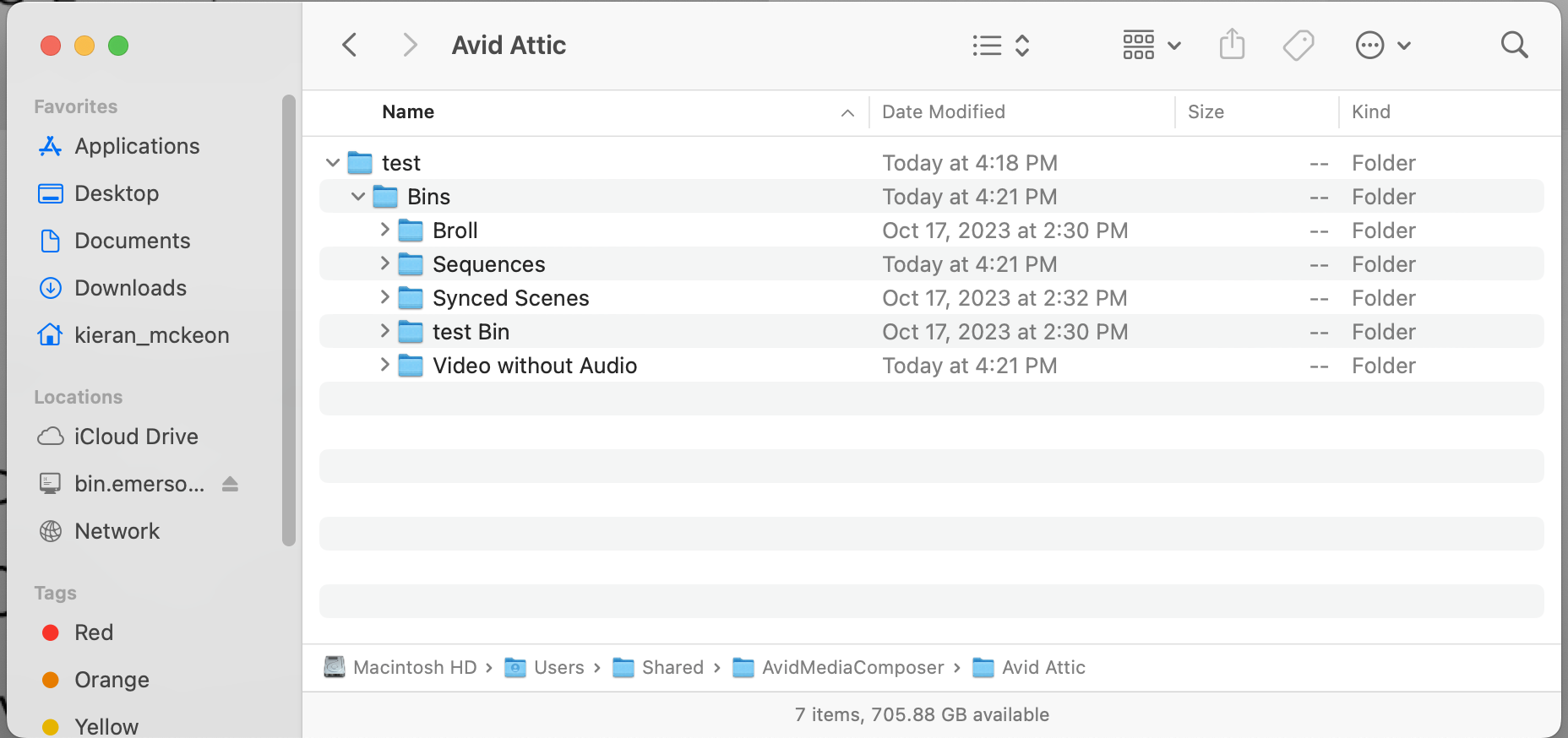Click the green zoom window button
Image resolution: width=1568 pixels, height=738 pixels.
[x=118, y=46]
